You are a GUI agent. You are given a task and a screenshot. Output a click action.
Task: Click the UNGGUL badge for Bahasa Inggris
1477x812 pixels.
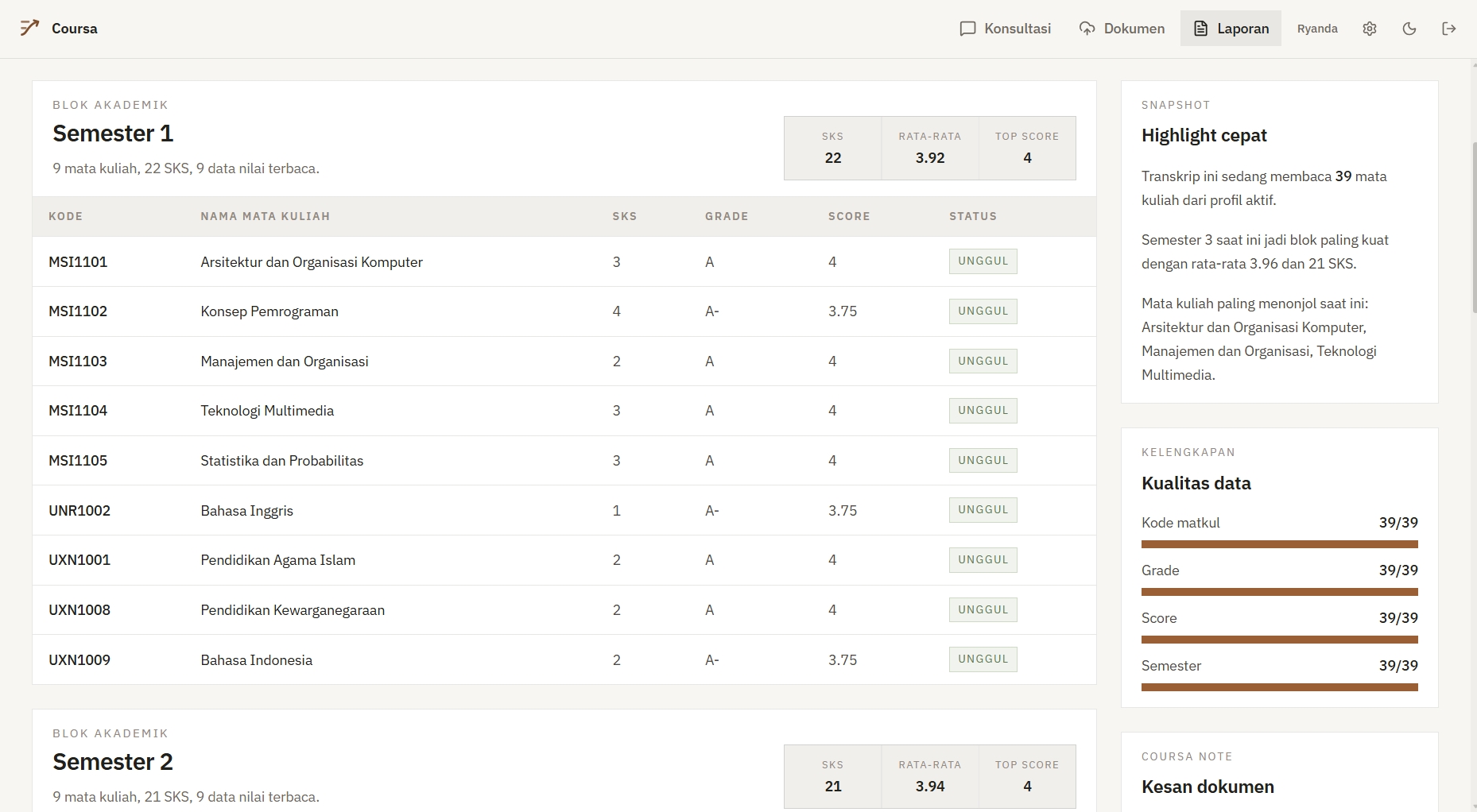click(x=983, y=510)
